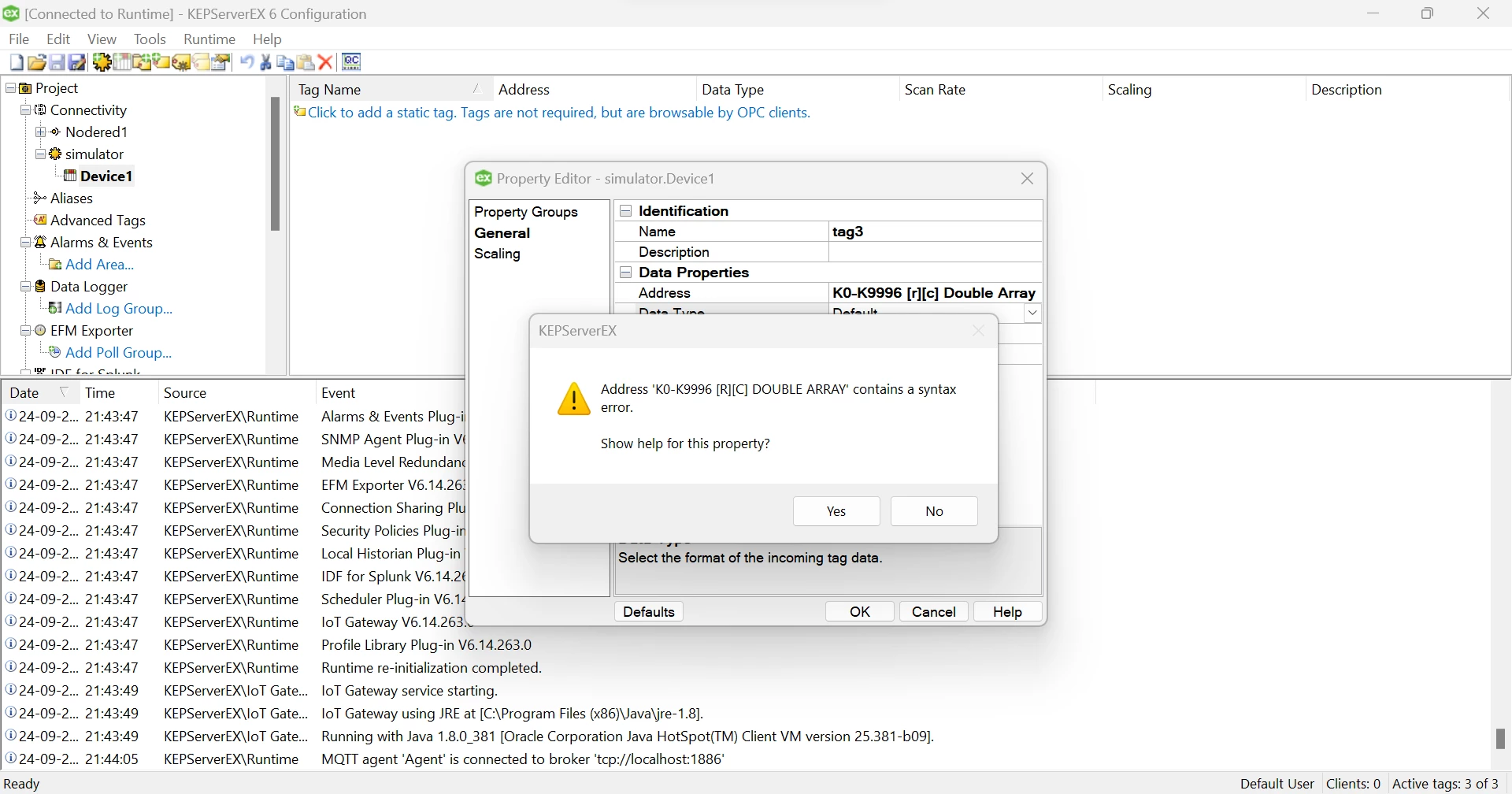Collapse the Identification property section
This screenshot has height=794, width=1512.
627,211
